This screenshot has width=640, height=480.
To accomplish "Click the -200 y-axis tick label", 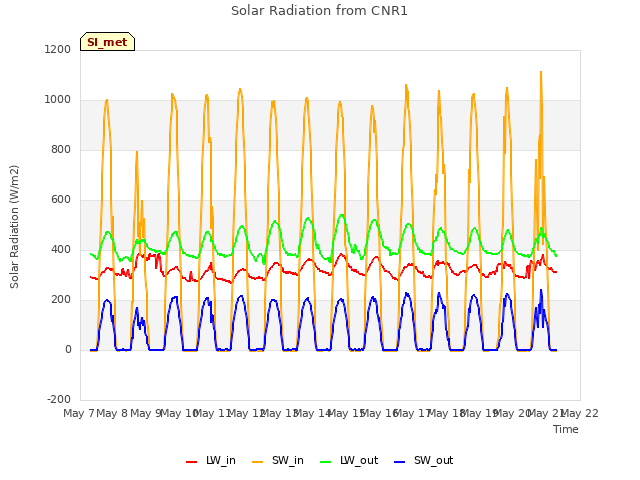I will coord(59,399).
